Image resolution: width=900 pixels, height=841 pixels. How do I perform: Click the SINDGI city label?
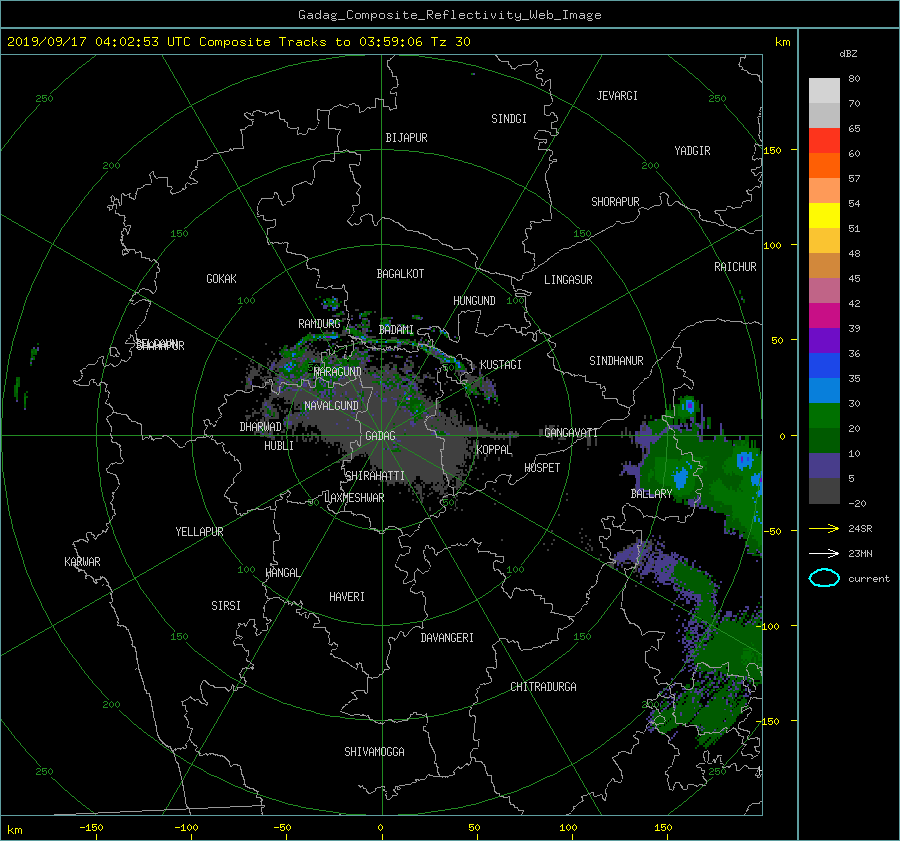pyautogui.click(x=509, y=119)
